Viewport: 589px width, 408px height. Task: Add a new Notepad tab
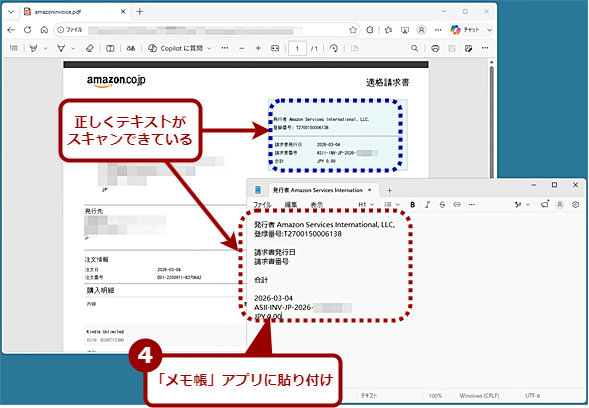(389, 190)
